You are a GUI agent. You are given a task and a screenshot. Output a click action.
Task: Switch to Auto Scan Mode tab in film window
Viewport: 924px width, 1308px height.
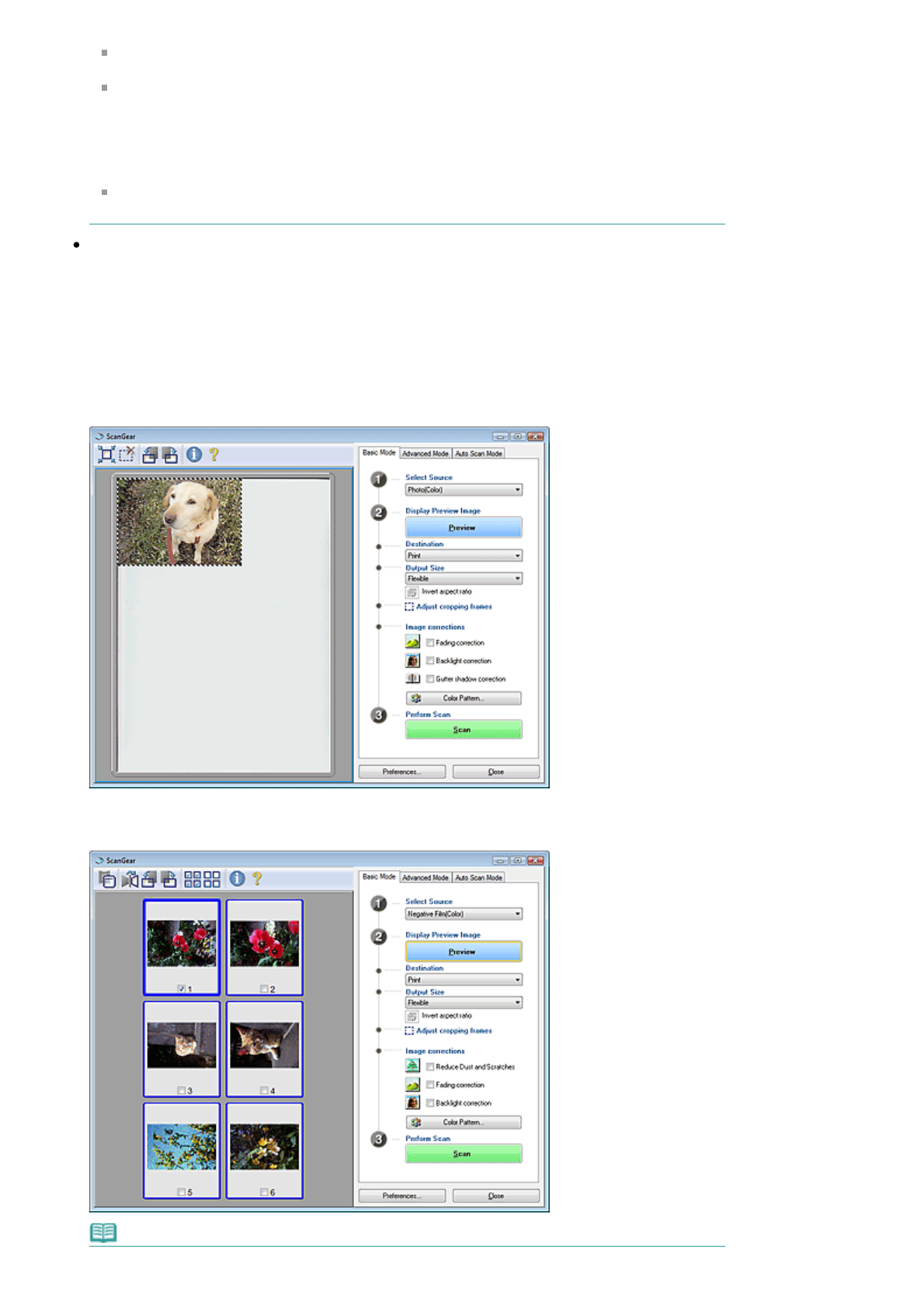(478, 878)
